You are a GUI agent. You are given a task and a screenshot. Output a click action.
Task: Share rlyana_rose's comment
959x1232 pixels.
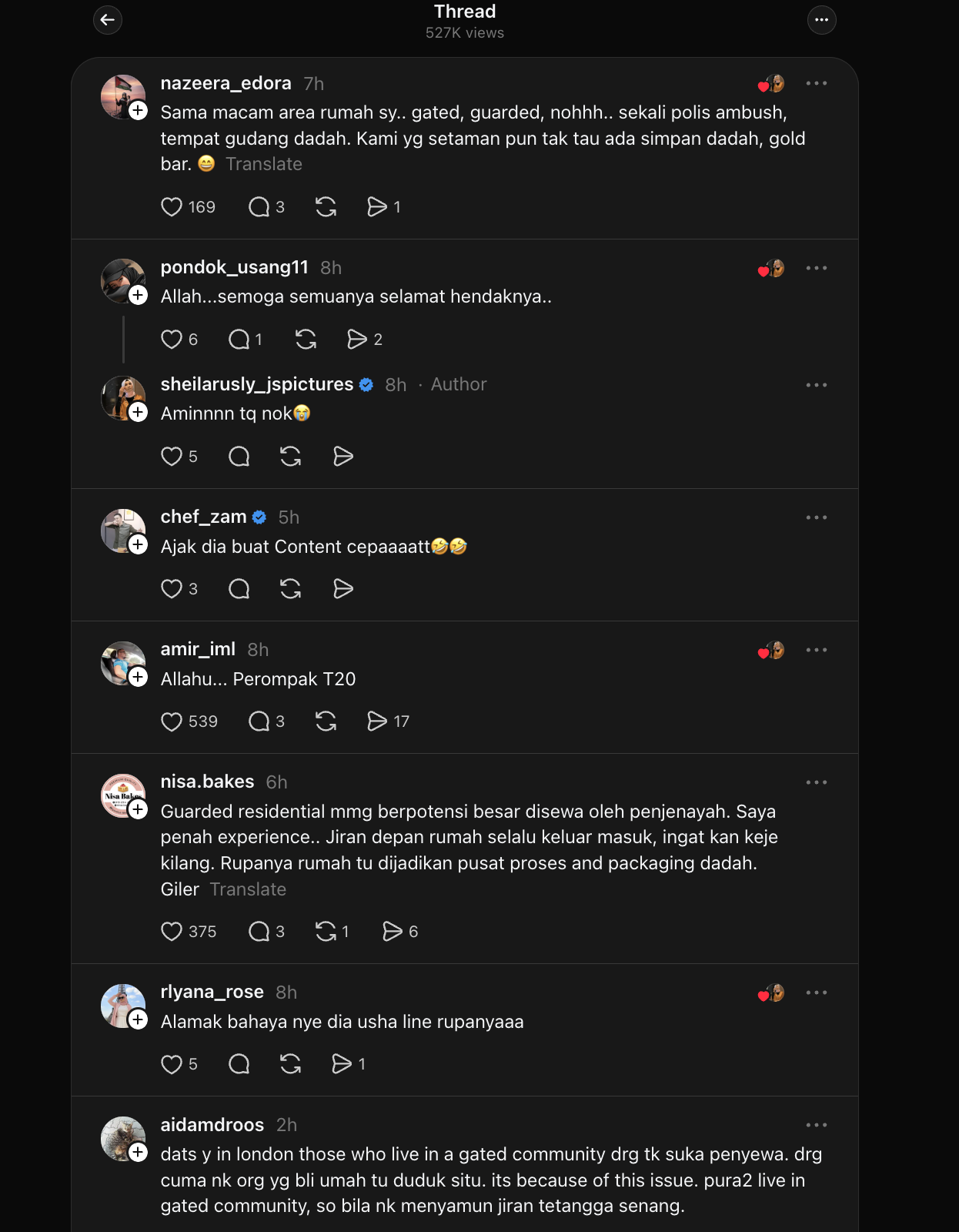pyautogui.click(x=341, y=1064)
